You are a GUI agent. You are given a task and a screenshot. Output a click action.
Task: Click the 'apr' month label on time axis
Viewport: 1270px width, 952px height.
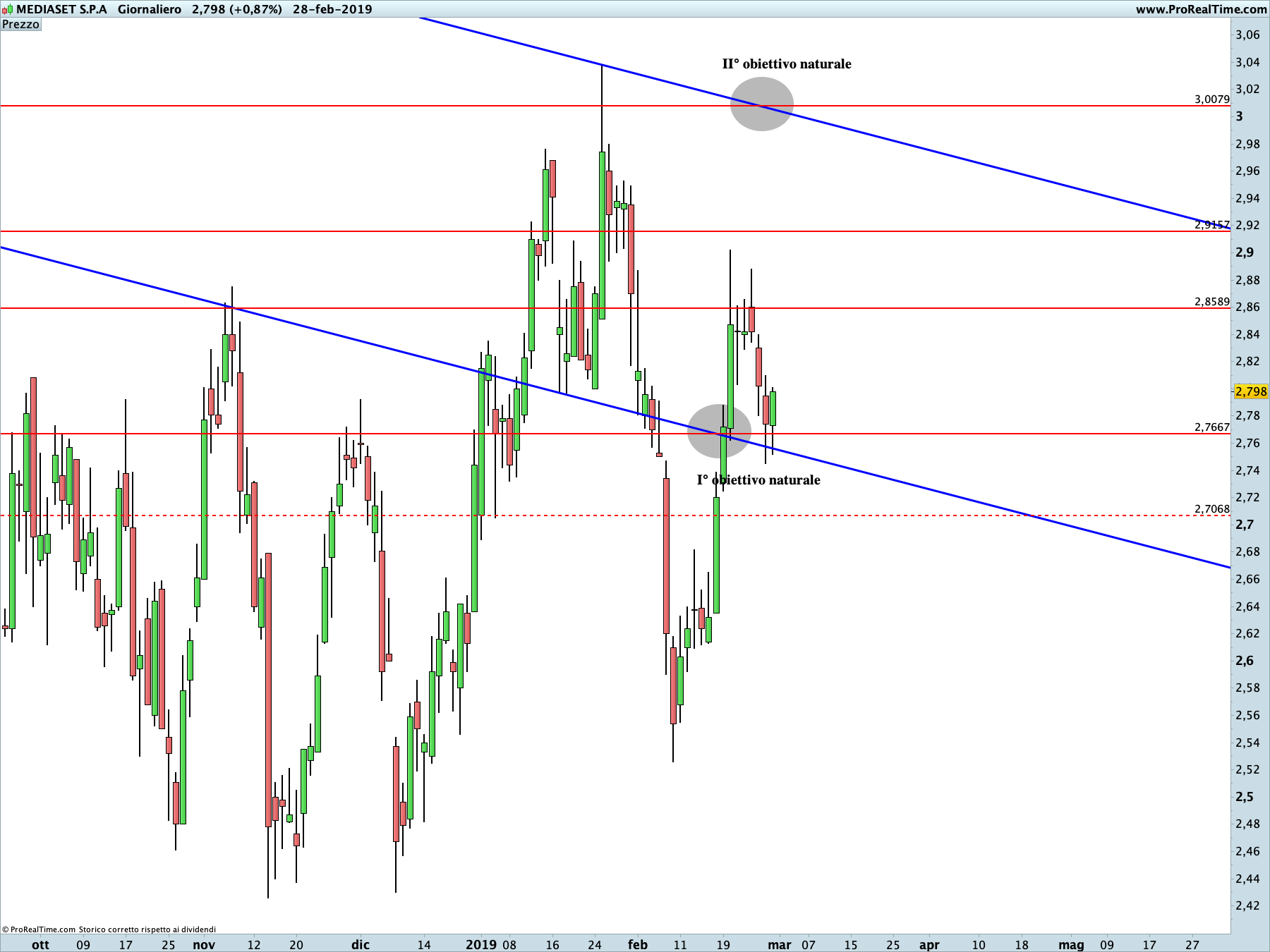point(929,944)
